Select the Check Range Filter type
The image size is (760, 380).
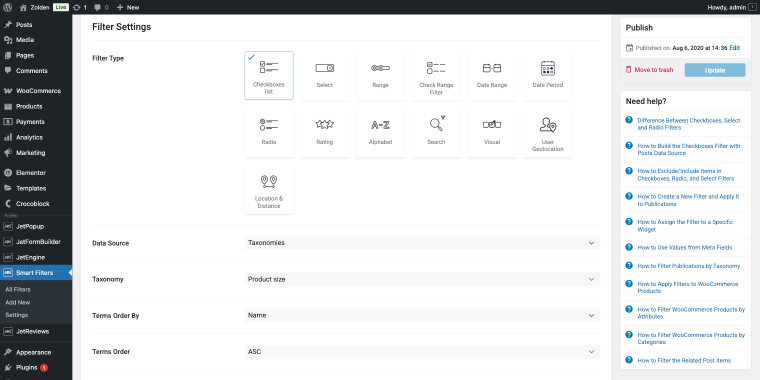coord(436,76)
